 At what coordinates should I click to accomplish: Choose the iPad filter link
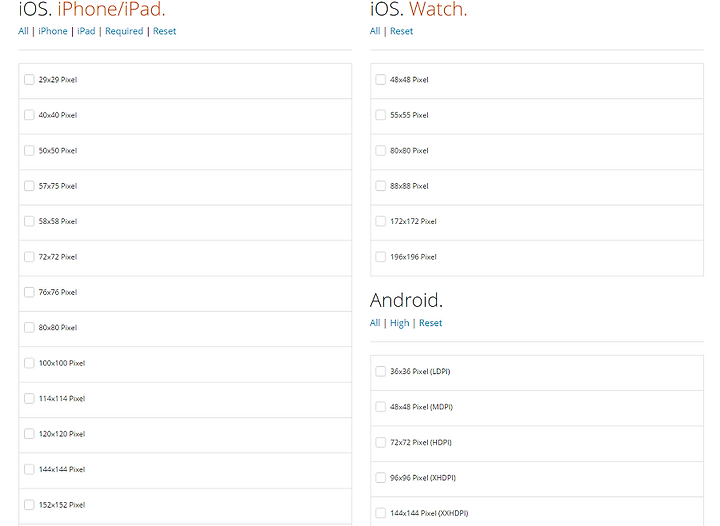pos(86,31)
